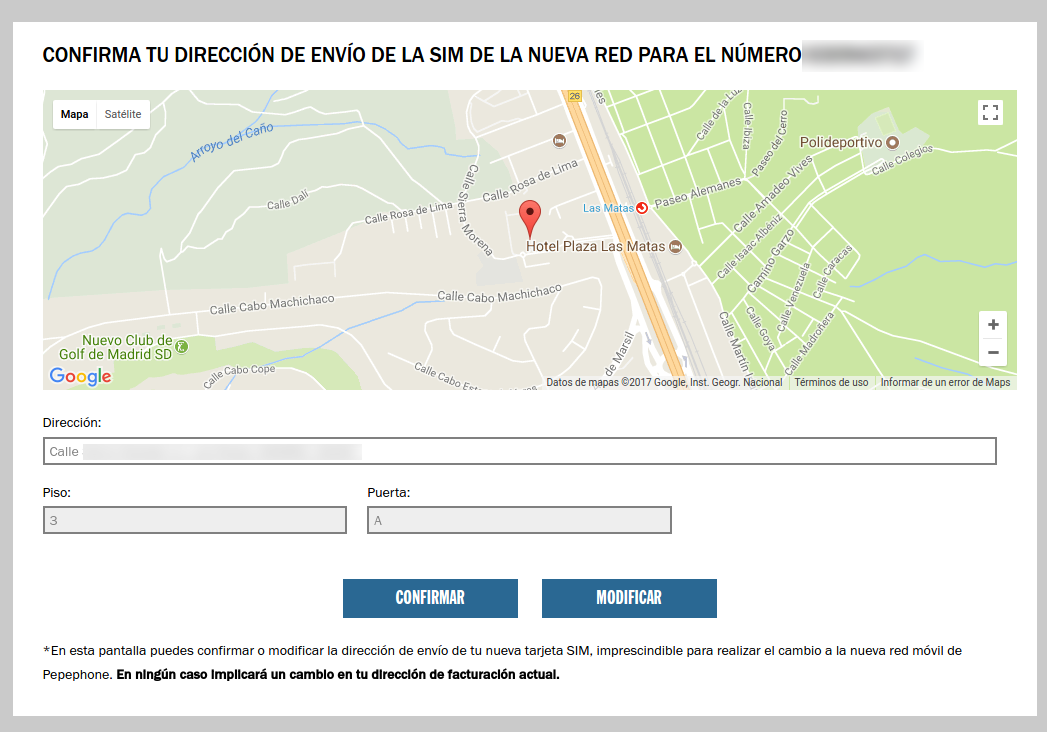Click the Calle Sierra Morena label
The width and height of the screenshot is (1047, 732).
coord(476,210)
